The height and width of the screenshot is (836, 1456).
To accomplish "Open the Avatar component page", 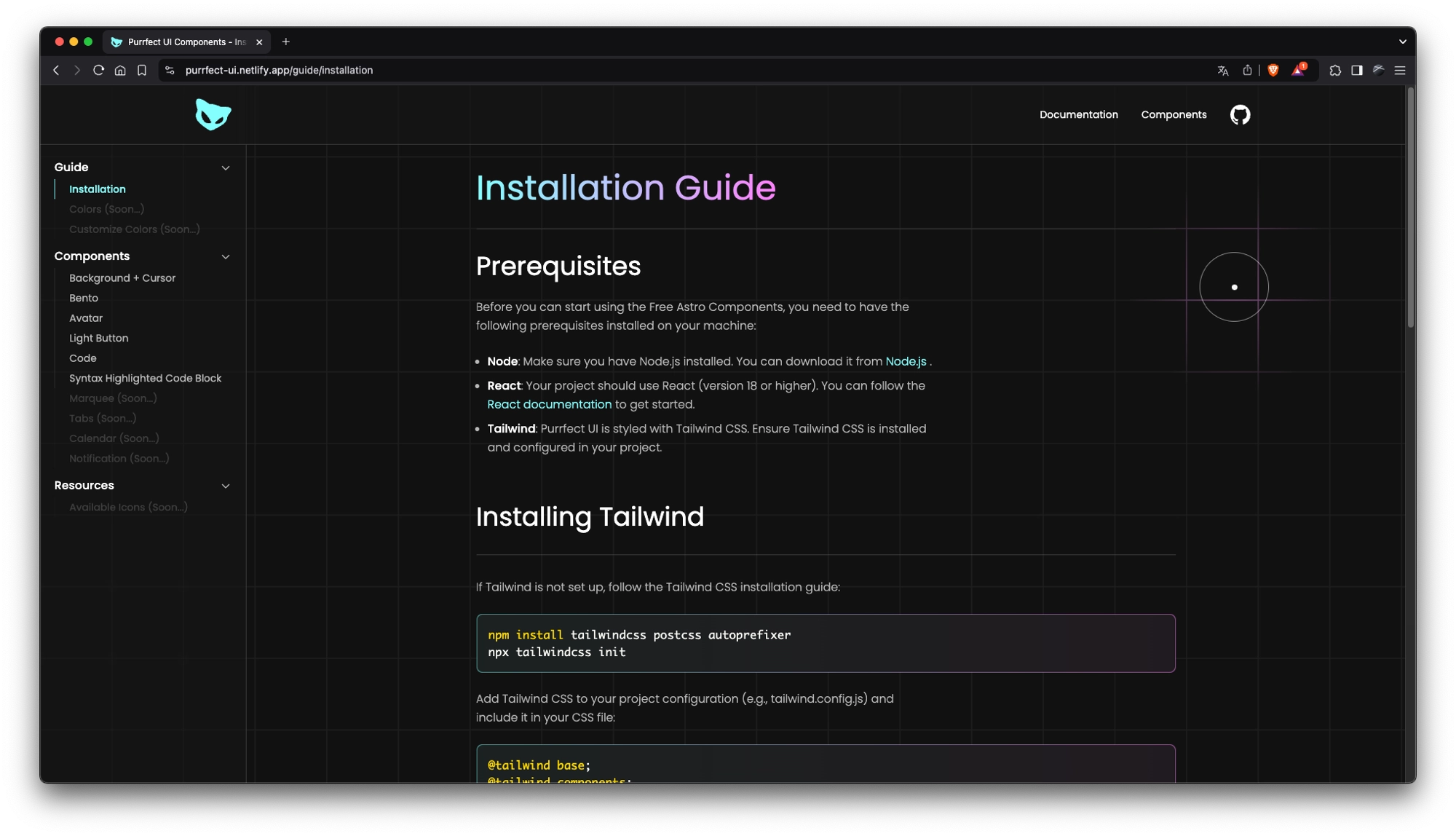I will 86,318.
